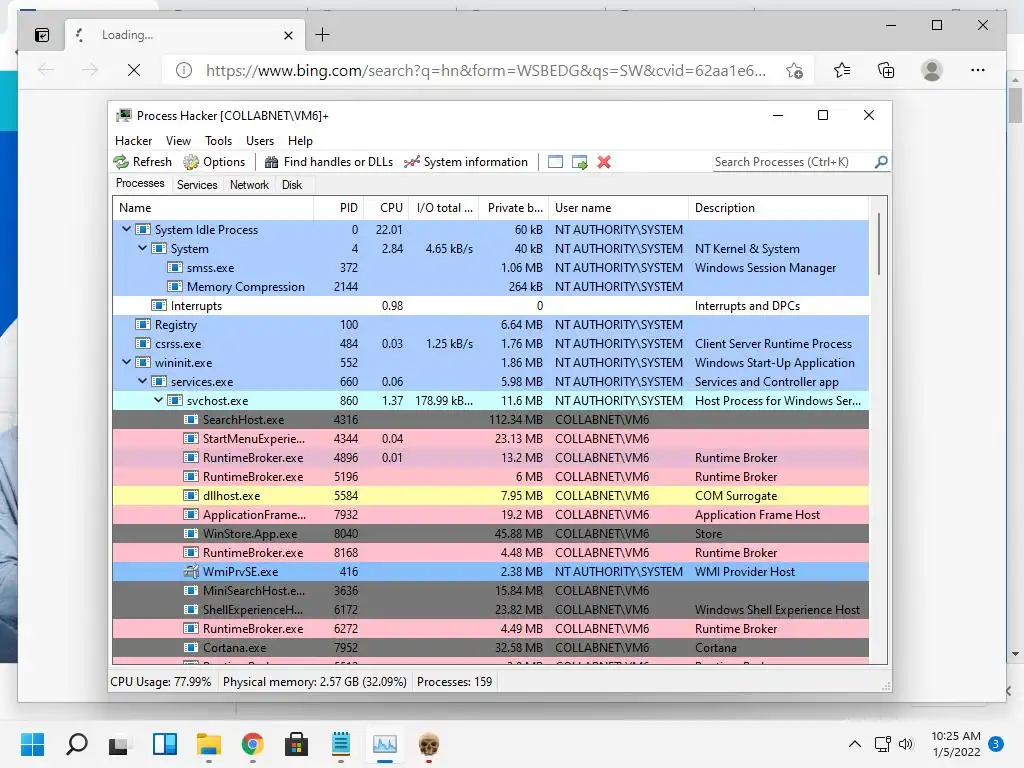Open Task View on the taskbar

[118, 744]
